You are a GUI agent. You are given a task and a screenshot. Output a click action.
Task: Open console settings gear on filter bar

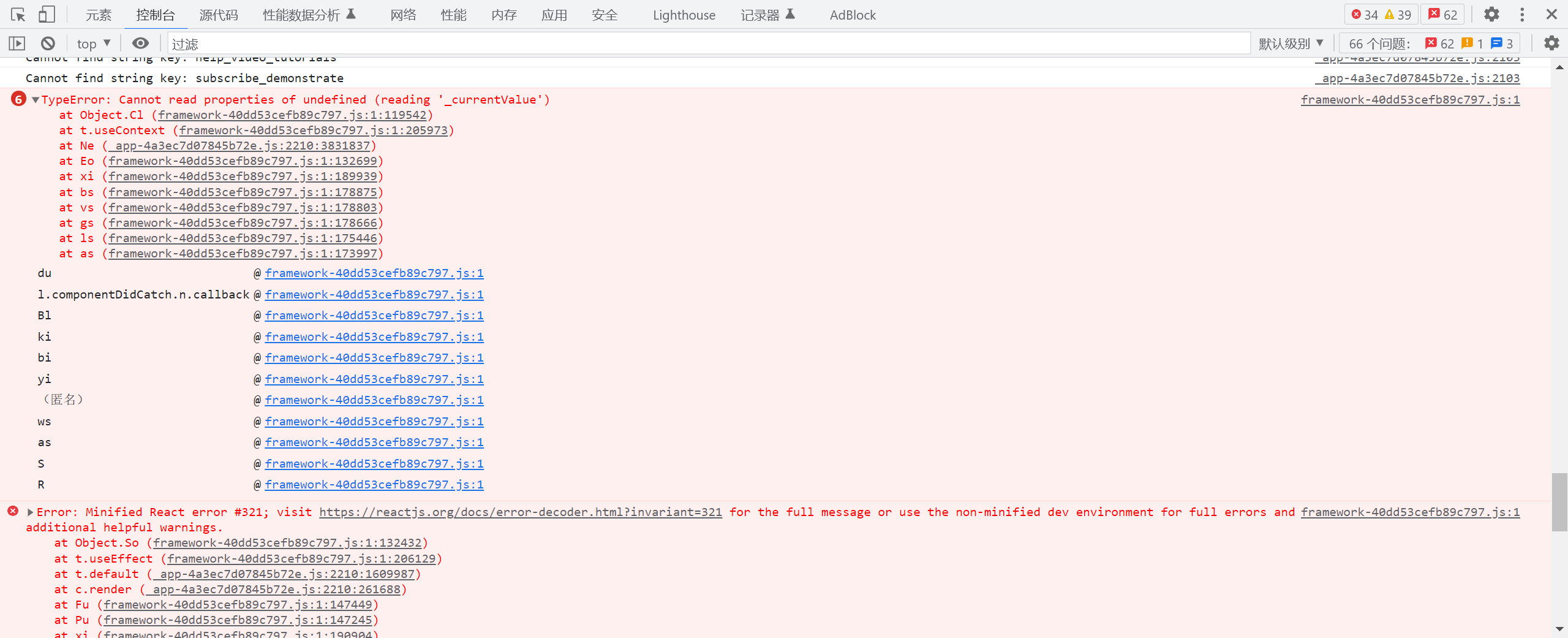(x=1551, y=44)
